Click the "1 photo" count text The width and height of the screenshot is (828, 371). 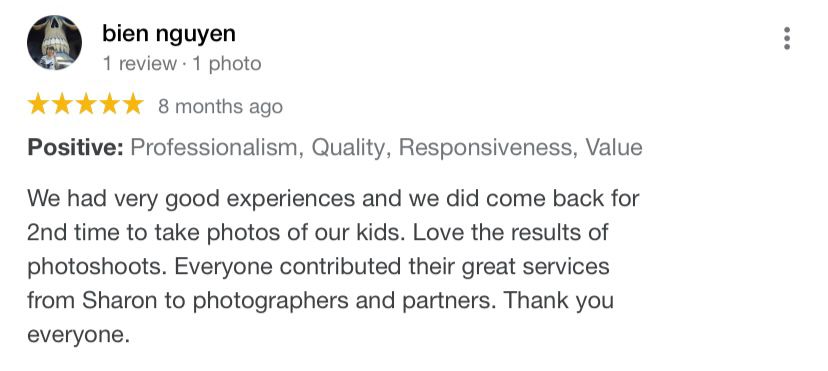227,64
